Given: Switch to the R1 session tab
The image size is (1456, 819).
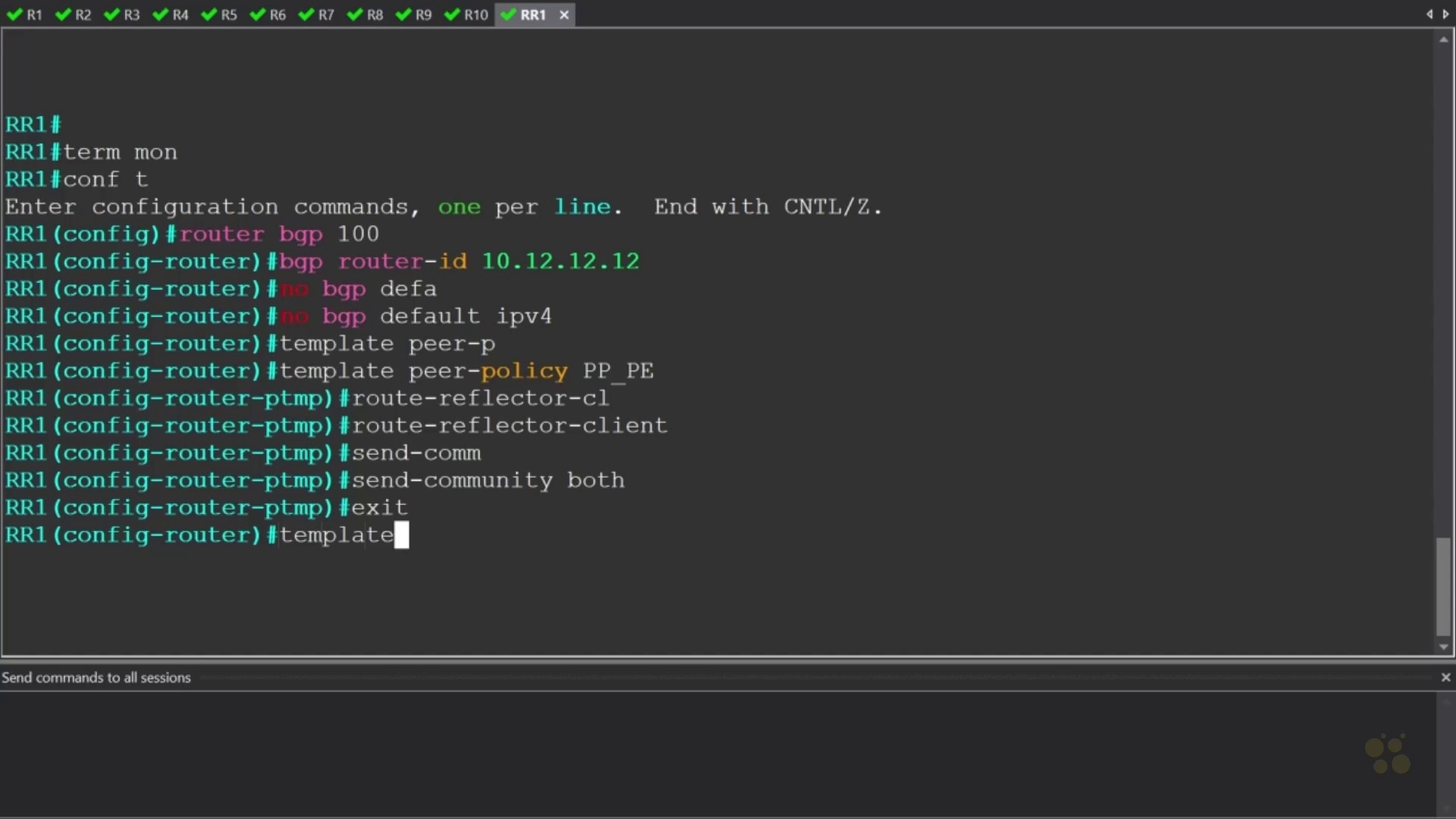Looking at the screenshot, I should pos(25,14).
